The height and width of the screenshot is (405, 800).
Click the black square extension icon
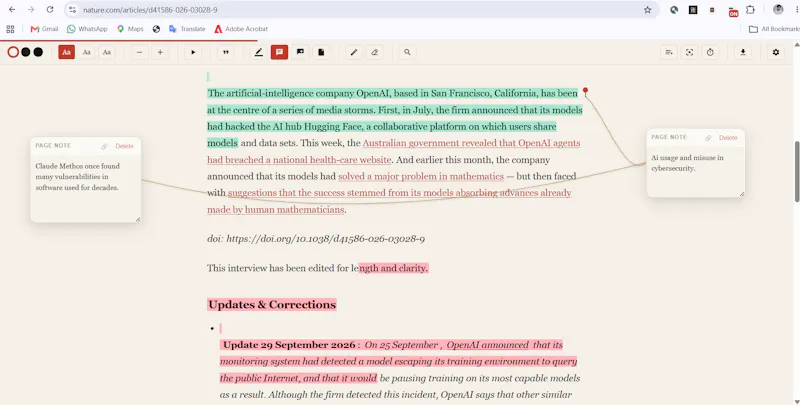[693, 10]
